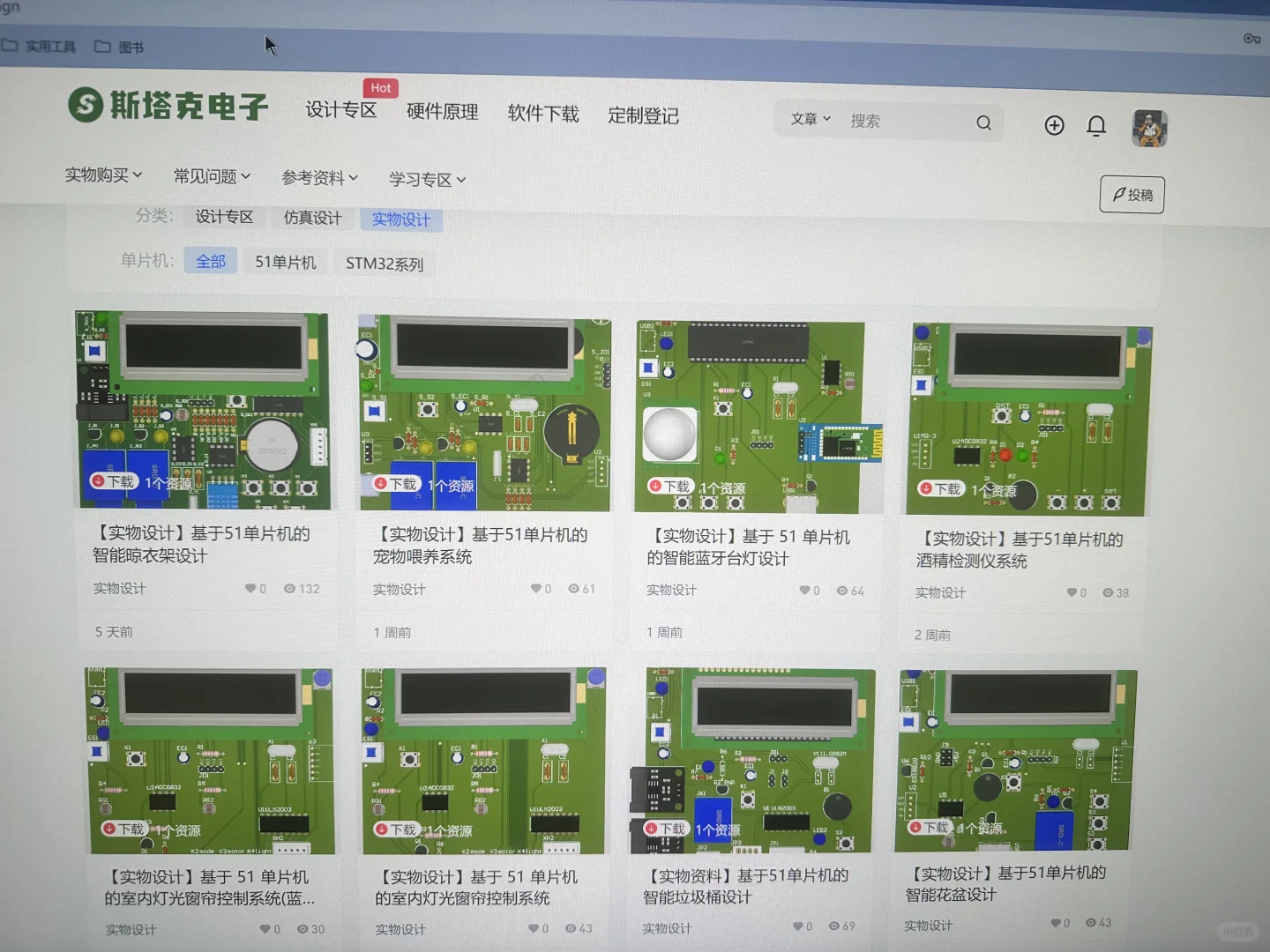Click 下载 badge on 宠物喂养系统 image
The image size is (1270, 952).
coord(396,484)
